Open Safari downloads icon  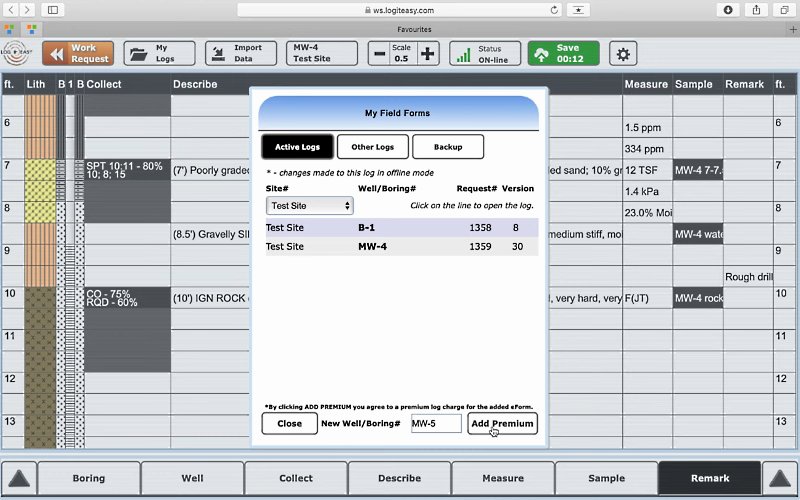point(728,9)
